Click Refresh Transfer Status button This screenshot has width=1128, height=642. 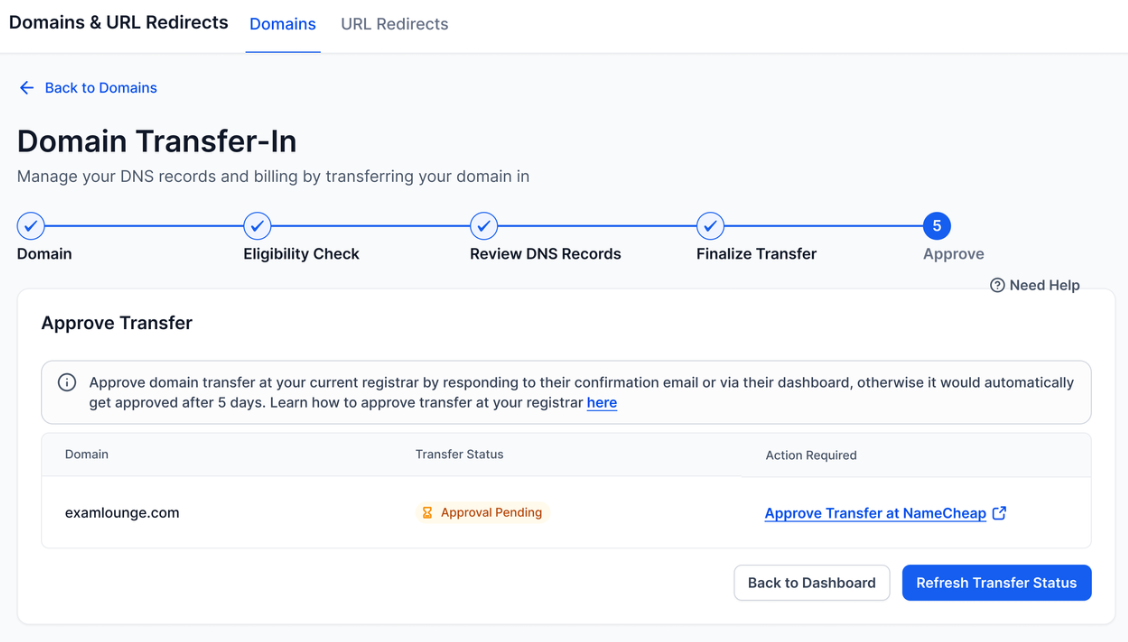[x=996, y=582]
